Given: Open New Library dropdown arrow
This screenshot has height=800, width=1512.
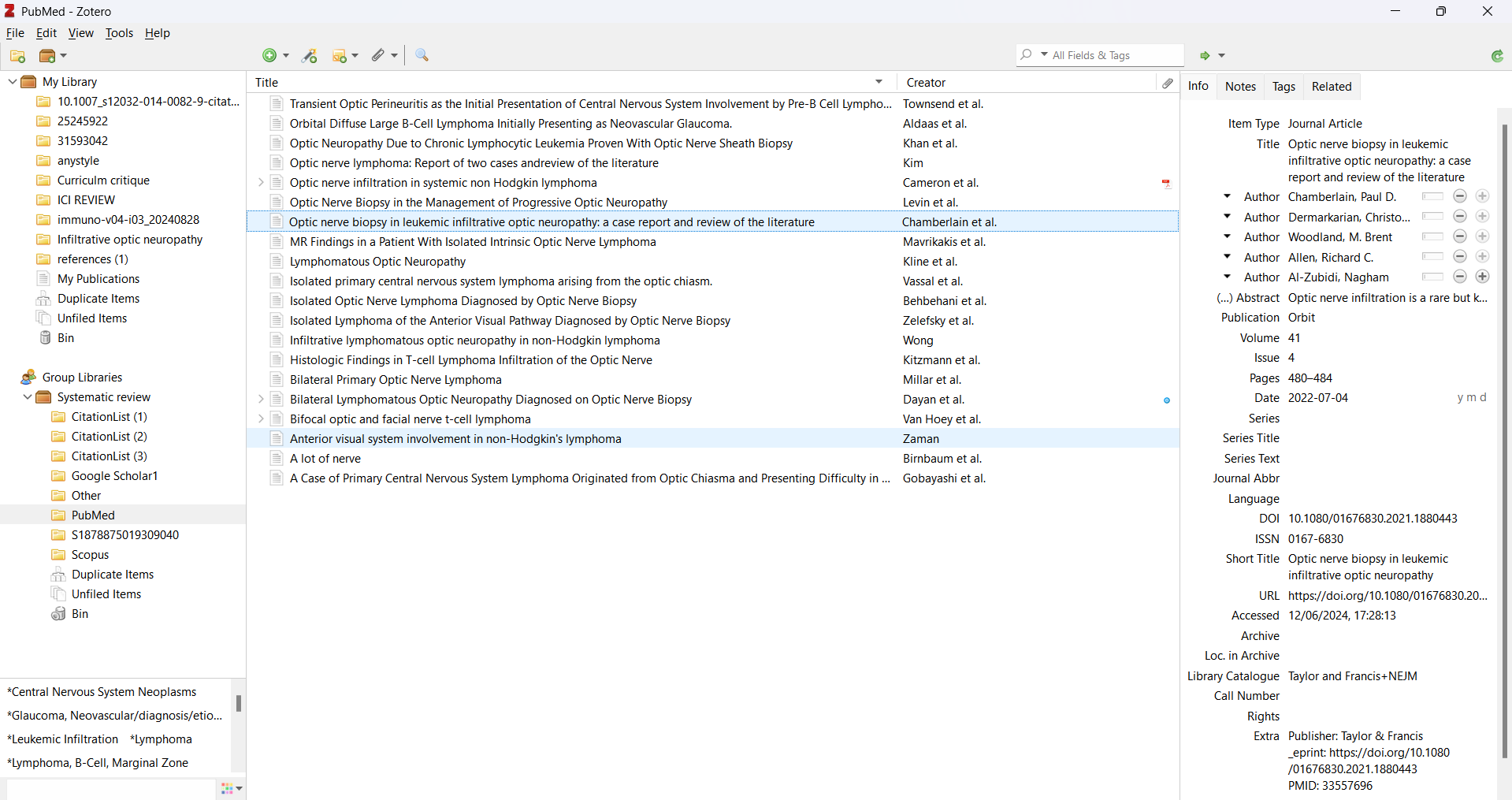Looking at the screenshot, I should click(64, 56).
